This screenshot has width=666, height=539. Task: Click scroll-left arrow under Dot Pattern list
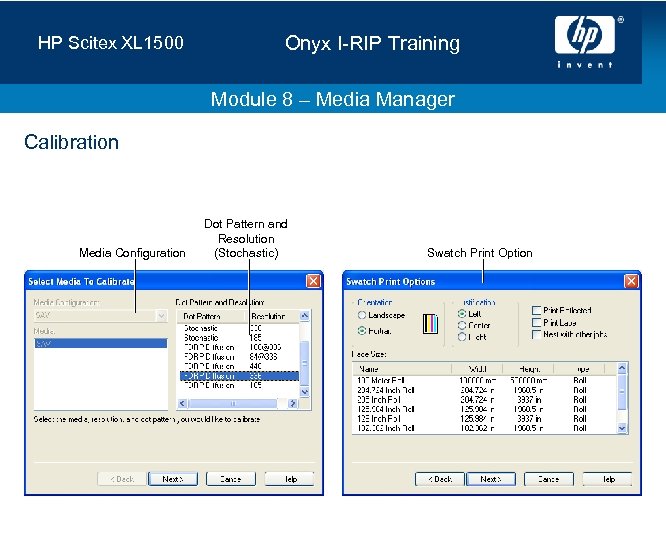click(x=182, y=404)
